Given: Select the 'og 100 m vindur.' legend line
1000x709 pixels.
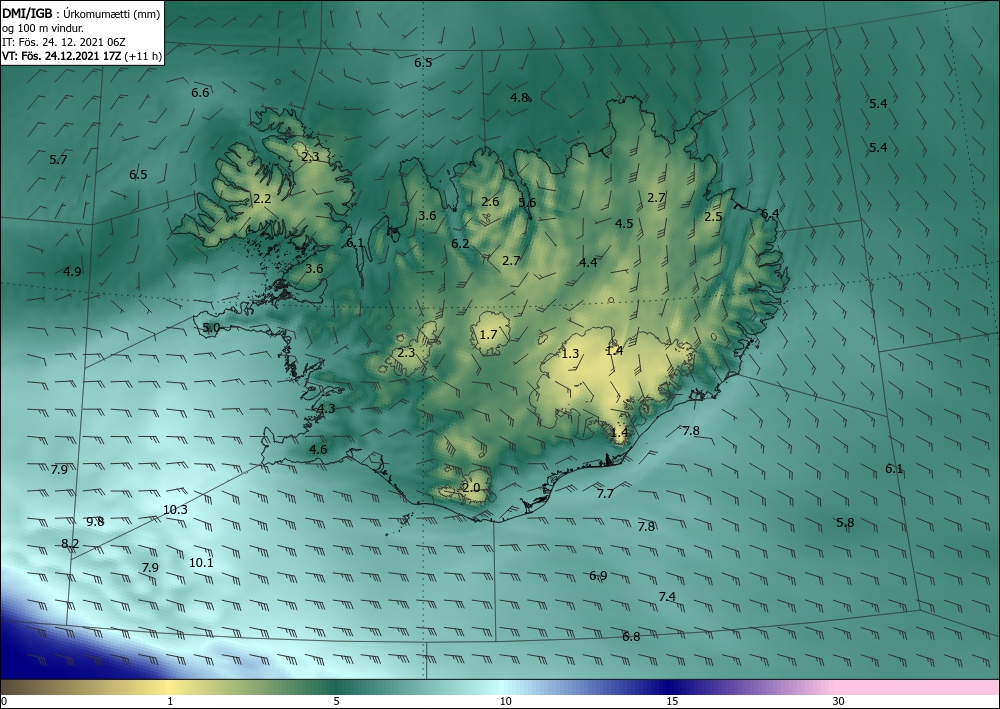Looking at the screenshot, I should (x=43, y=28).
